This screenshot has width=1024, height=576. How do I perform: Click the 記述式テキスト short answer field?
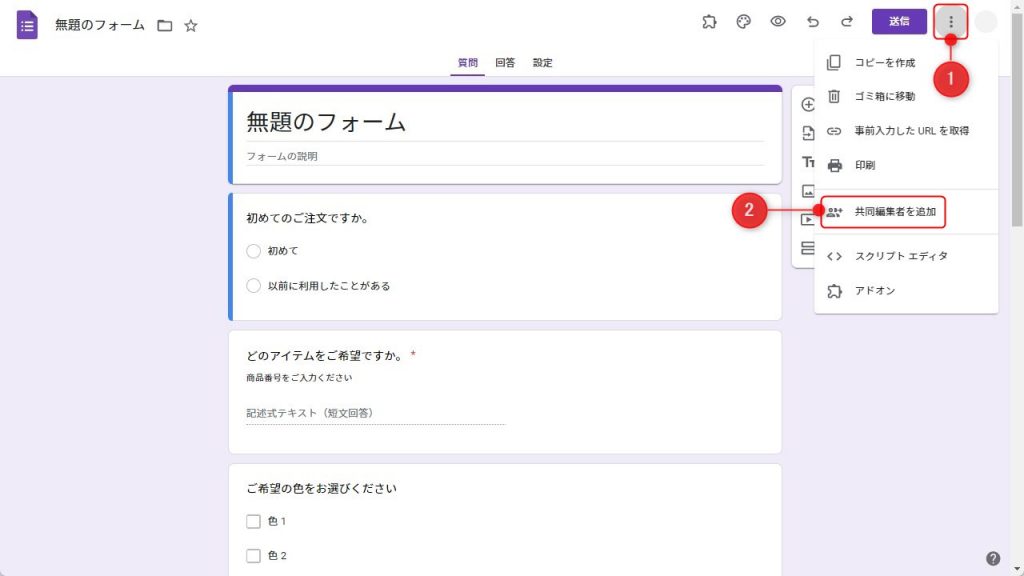tap(376, 413)
